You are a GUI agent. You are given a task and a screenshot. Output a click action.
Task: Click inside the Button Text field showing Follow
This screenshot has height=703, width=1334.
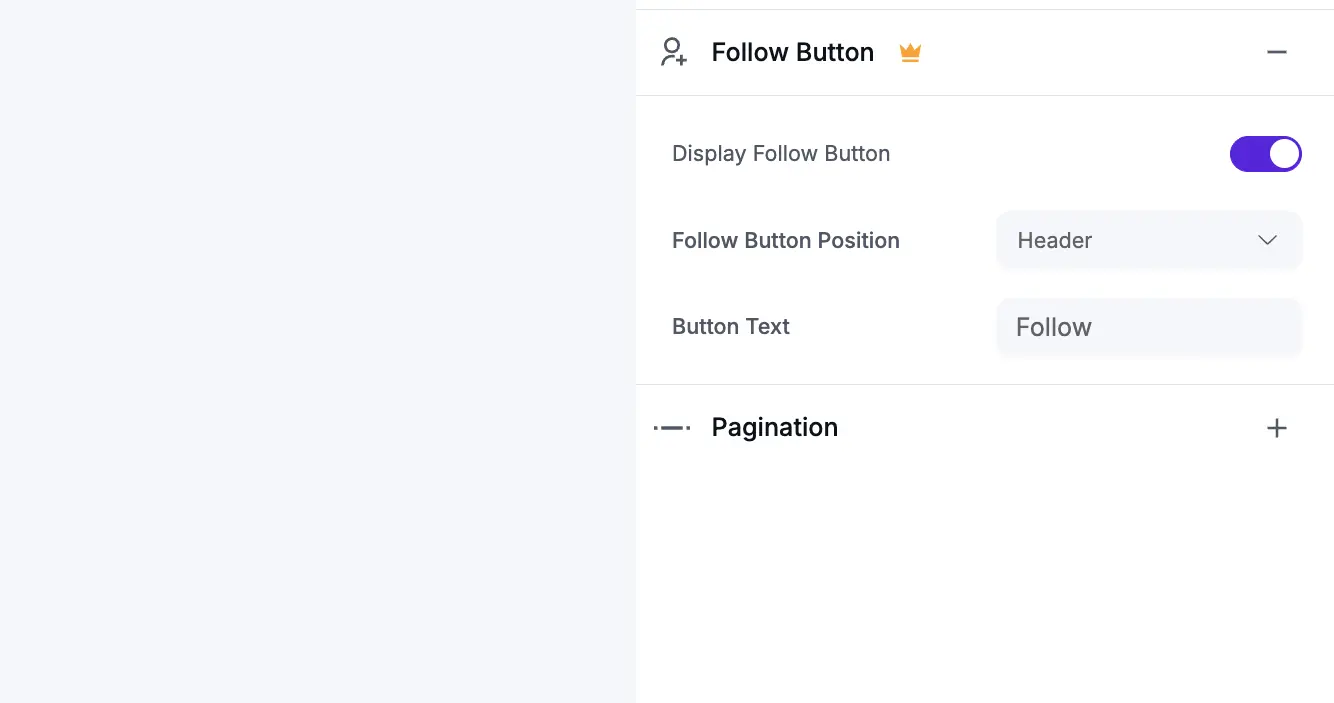tap(1148, 327)
